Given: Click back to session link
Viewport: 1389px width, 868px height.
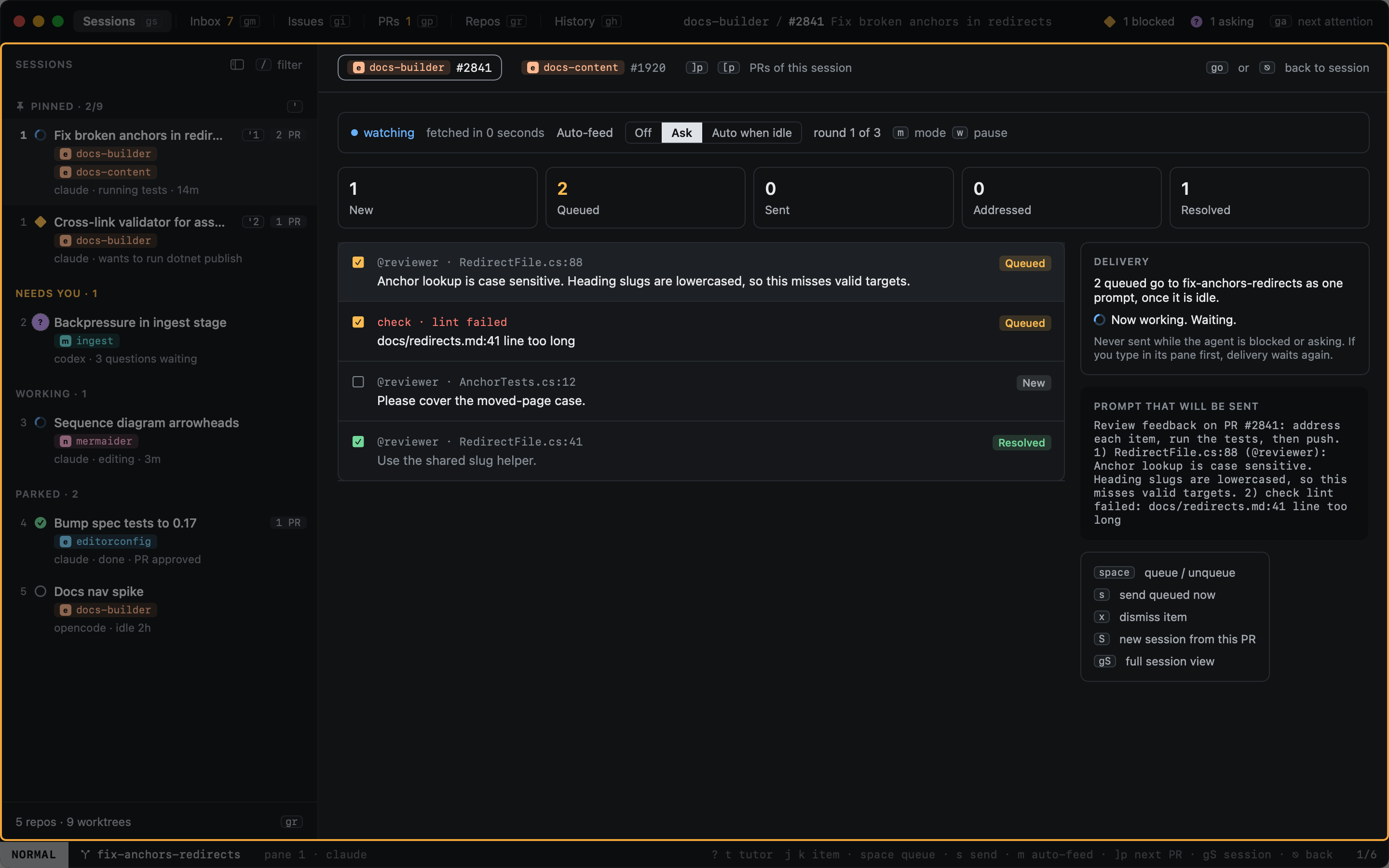Looking at the screenshot, I should (x=1326, y=68).
